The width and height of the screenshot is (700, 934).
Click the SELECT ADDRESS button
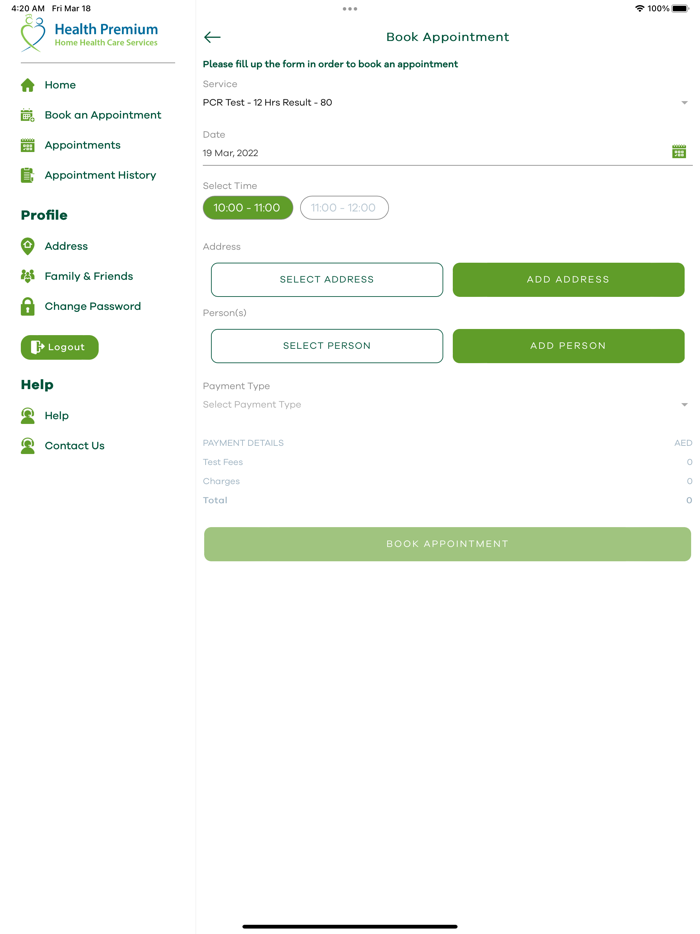327,279
